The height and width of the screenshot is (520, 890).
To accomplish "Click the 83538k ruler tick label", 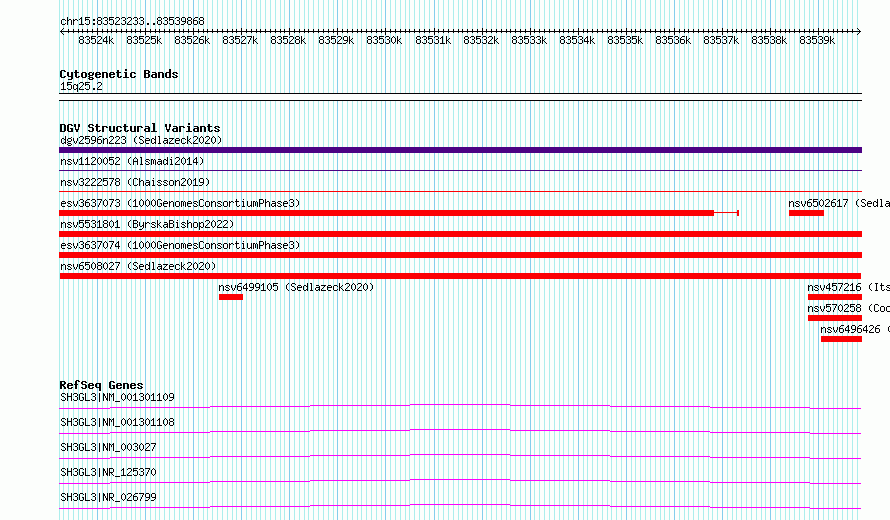I will pyautogui.click(x=769, y=41).
